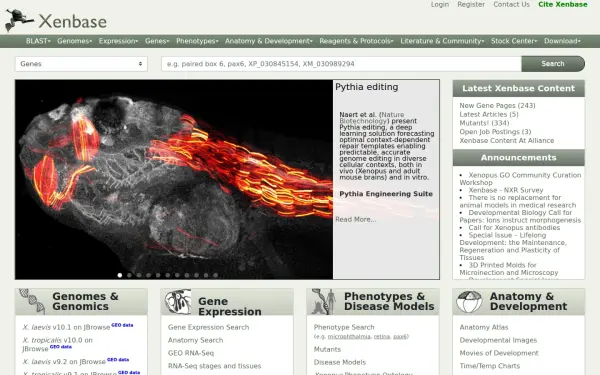Open 3D Printed Molds announcement
Screen dimensions: 600x375
tap(509, 269)
